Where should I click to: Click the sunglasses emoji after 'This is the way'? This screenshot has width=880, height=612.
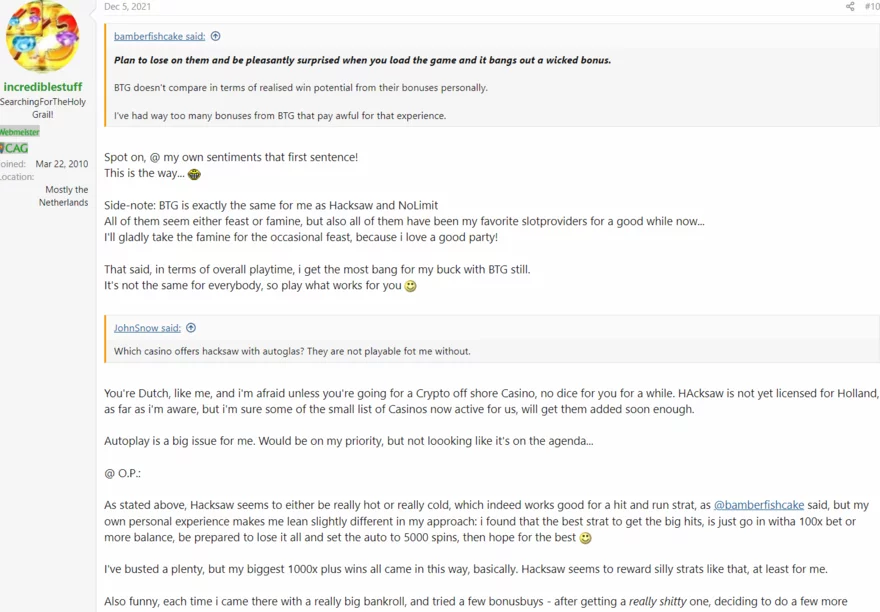click(194, 174)
